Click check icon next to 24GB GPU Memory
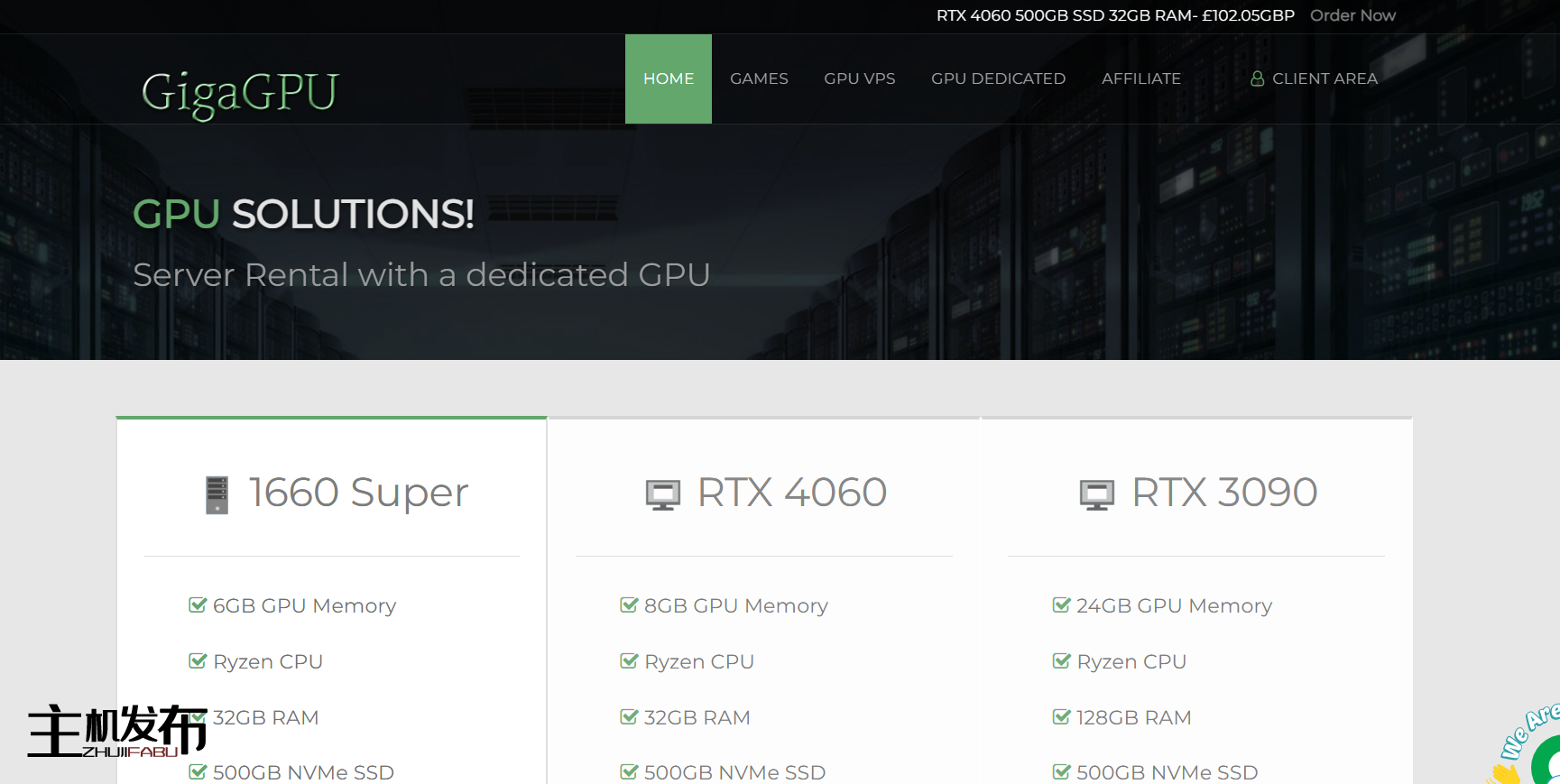The height and width of the screenshot is (784, 1560). pos(1061,605)
